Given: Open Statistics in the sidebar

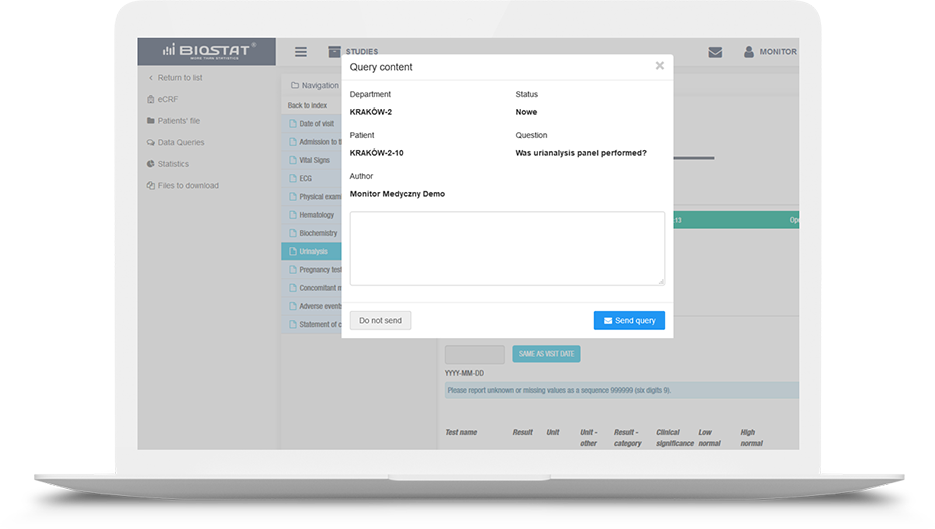Looking at the screenshot, I should 173,163.
